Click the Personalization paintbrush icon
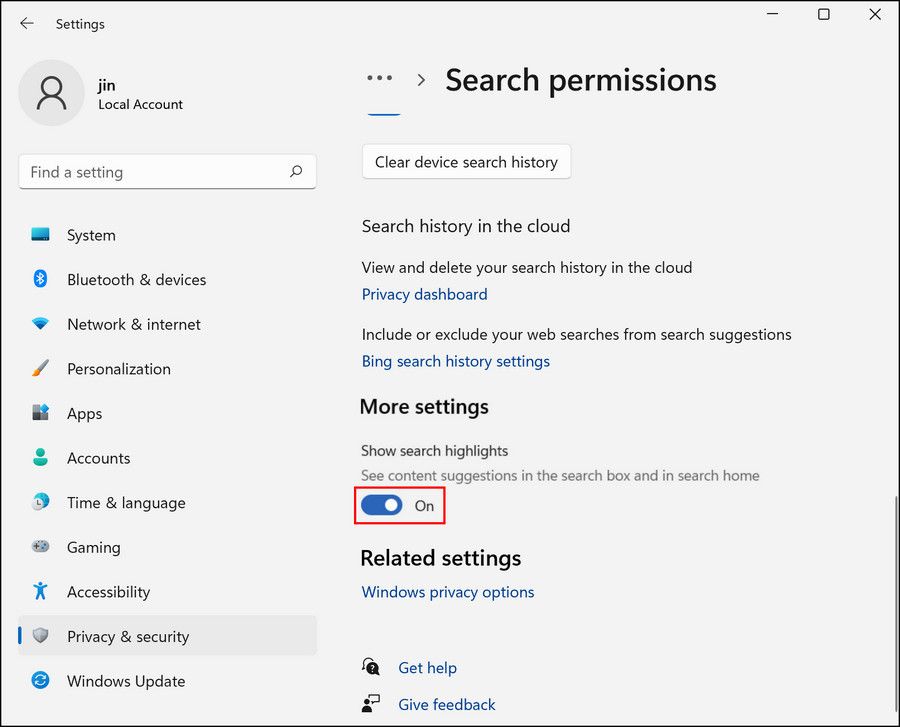The height and width of the screenshot is (727, 900). pos(40,369)
